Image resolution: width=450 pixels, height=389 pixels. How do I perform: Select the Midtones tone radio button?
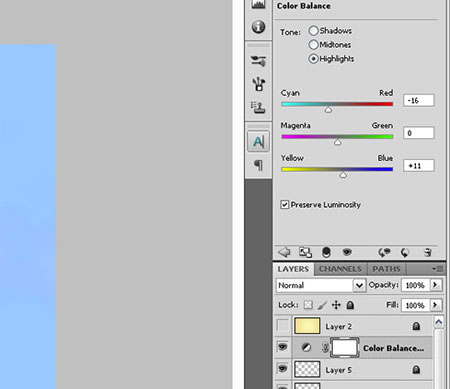coord(313,45)
